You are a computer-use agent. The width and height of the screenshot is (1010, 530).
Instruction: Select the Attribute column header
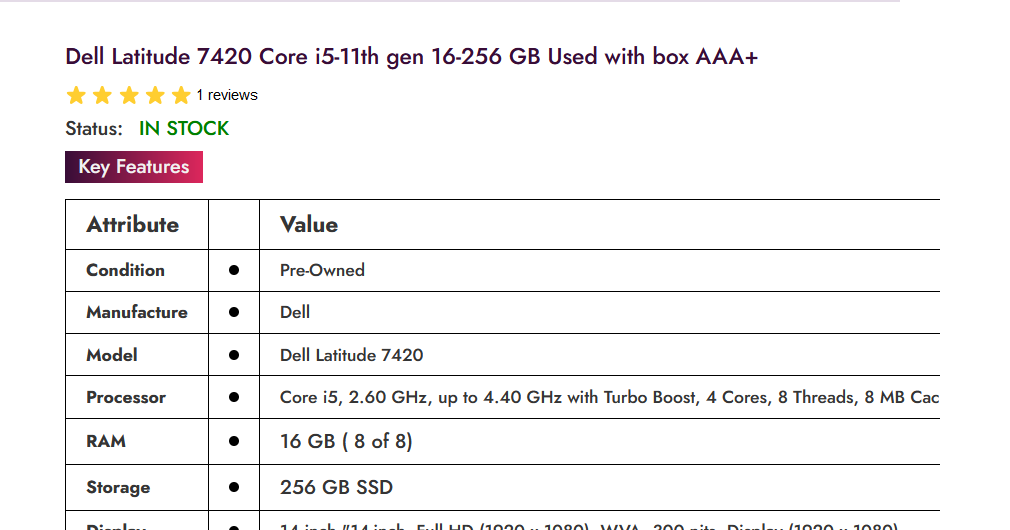(133, 225)
